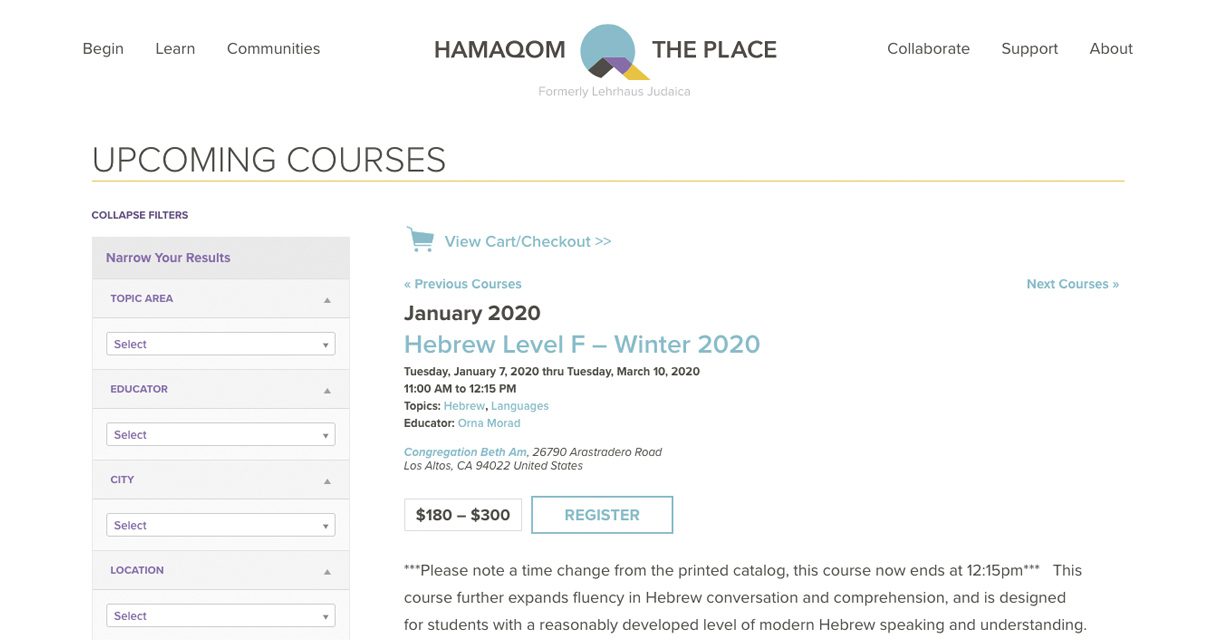Open Hebrew Level F – Winter 2020 course
The height and width of the screenshot is (640, 1212).
pyautogui.click(x=582, y=344)
